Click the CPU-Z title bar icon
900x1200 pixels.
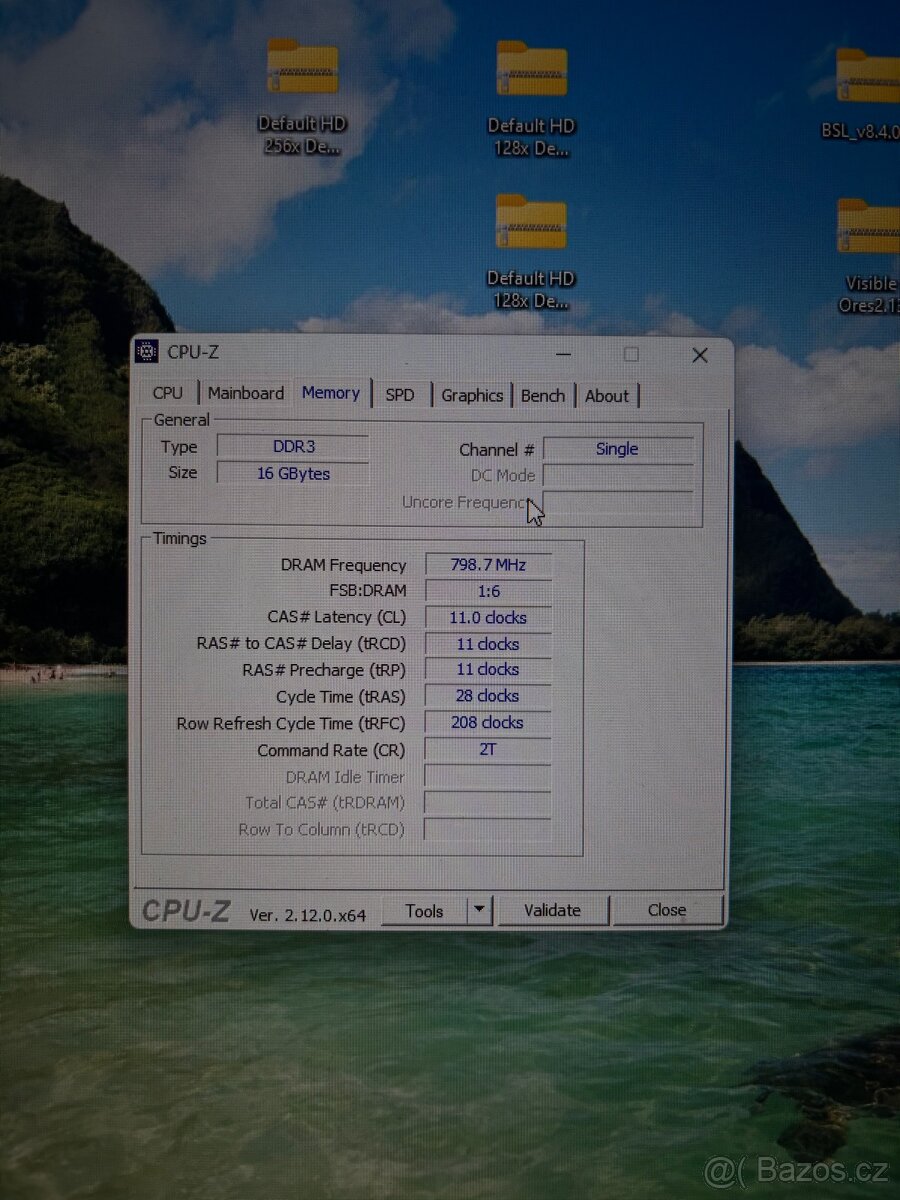click(147, 351)
